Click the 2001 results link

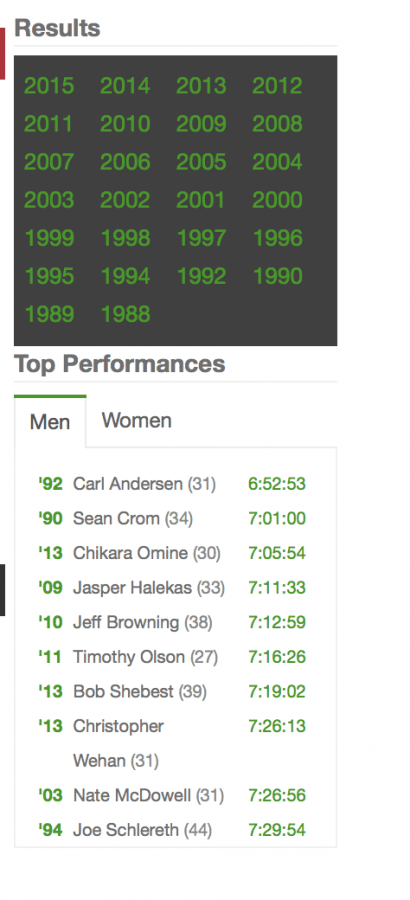[x=201, y=200]
